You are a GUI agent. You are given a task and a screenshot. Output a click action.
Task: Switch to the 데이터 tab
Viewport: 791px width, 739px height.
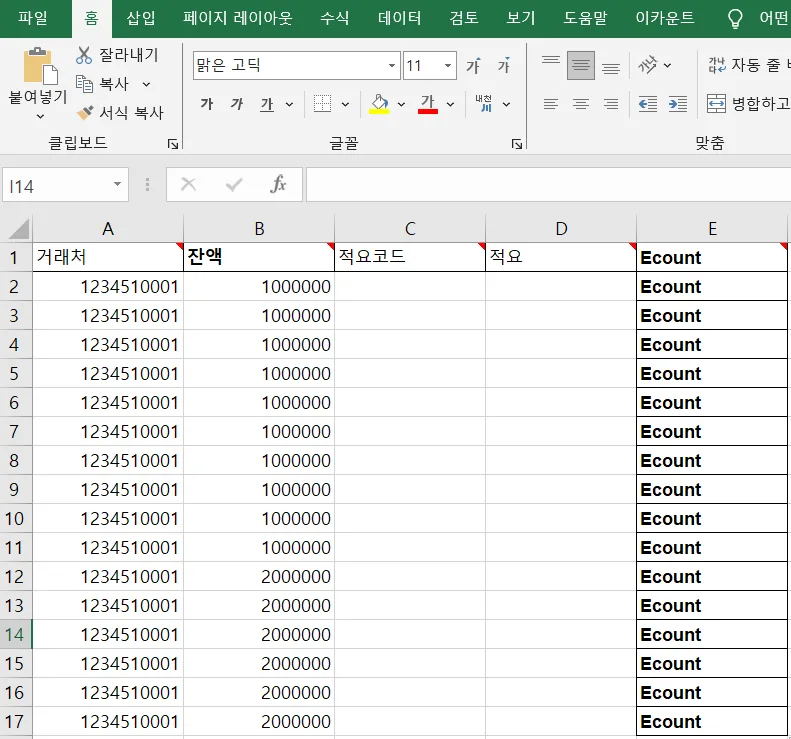[x=400, y=19]
